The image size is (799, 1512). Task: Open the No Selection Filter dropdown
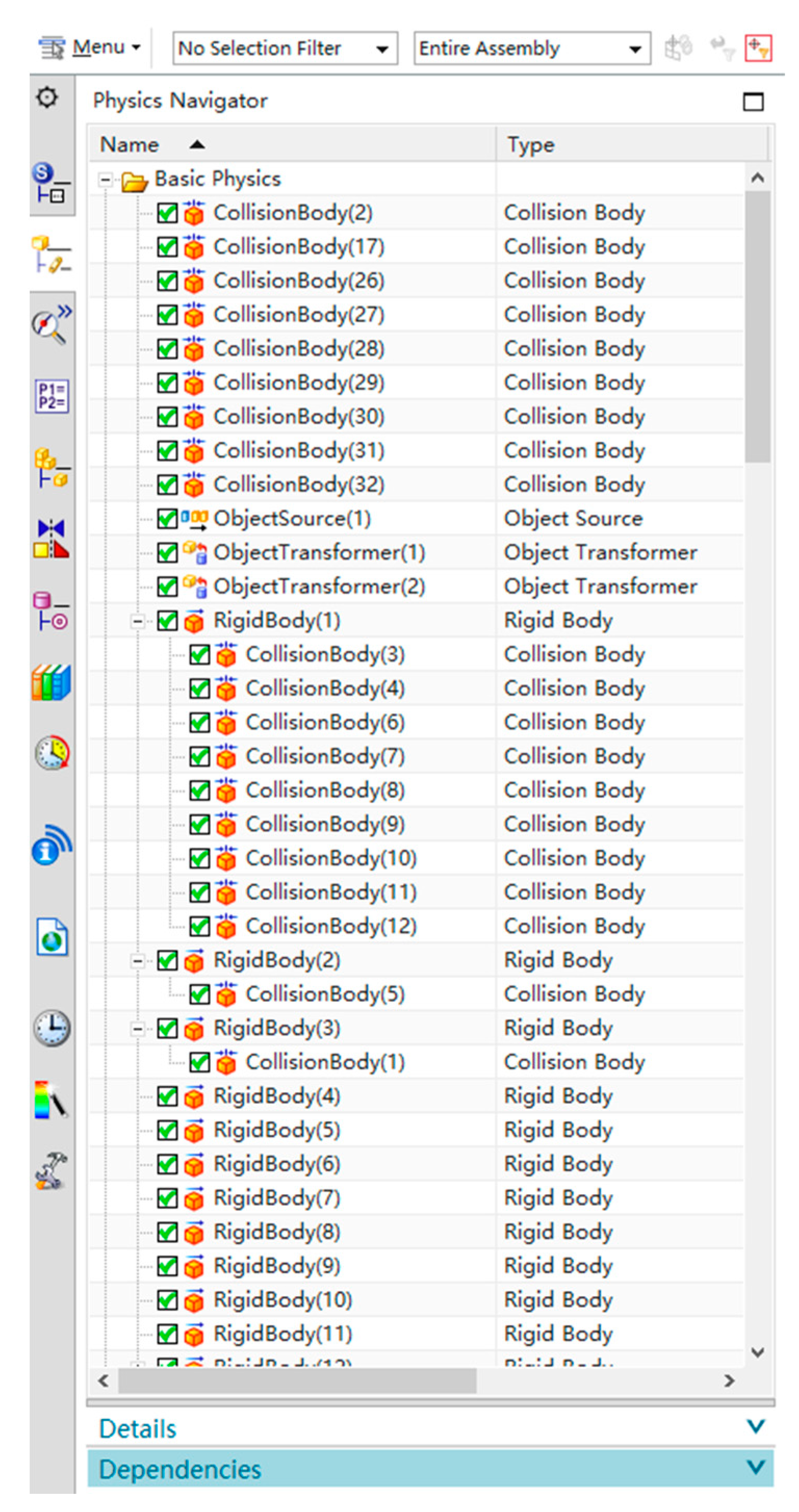[285, 48]
